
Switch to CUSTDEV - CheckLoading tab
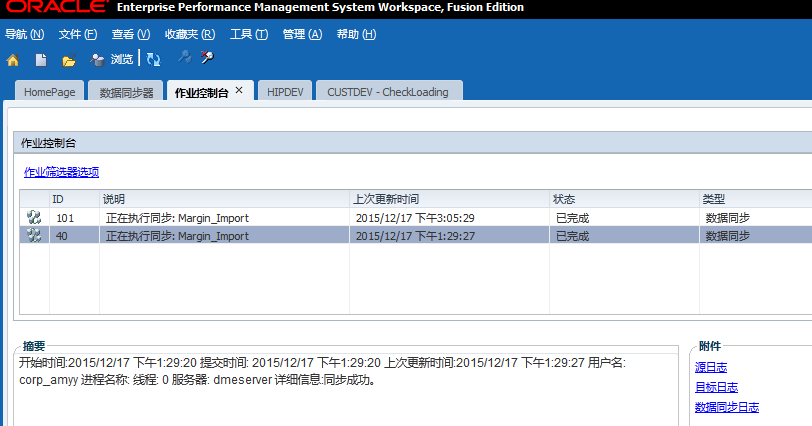click(x=388, y=92)
